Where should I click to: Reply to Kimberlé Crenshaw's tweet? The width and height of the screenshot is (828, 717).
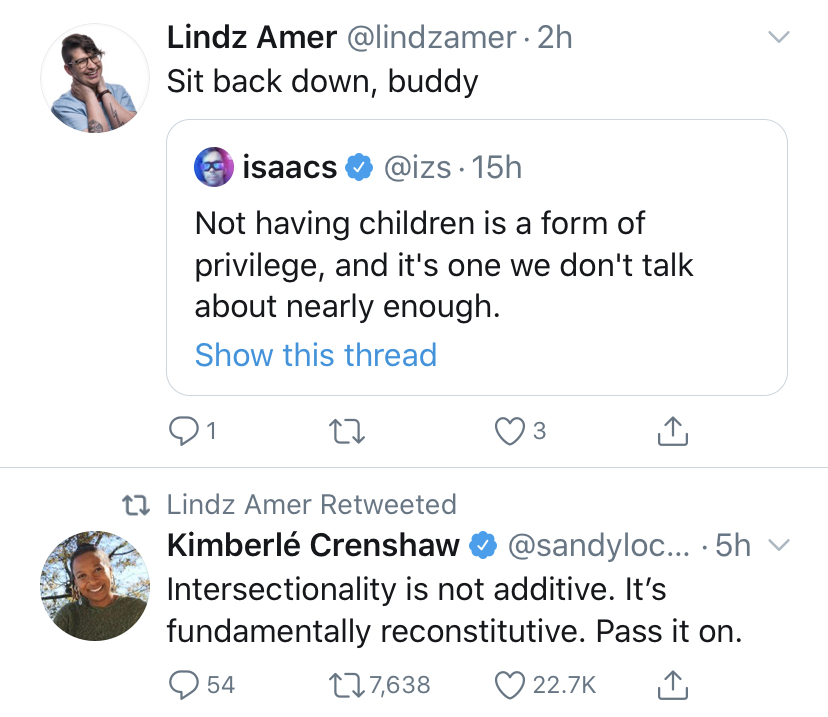tap(183, 685)
